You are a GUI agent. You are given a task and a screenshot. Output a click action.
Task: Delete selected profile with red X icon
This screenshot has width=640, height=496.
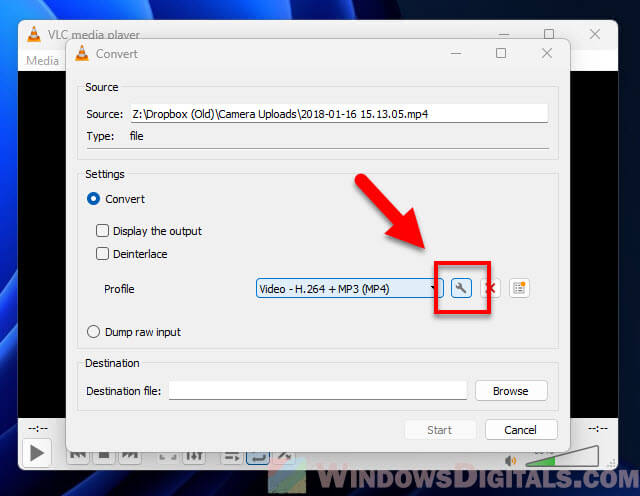tap(490, 288)
